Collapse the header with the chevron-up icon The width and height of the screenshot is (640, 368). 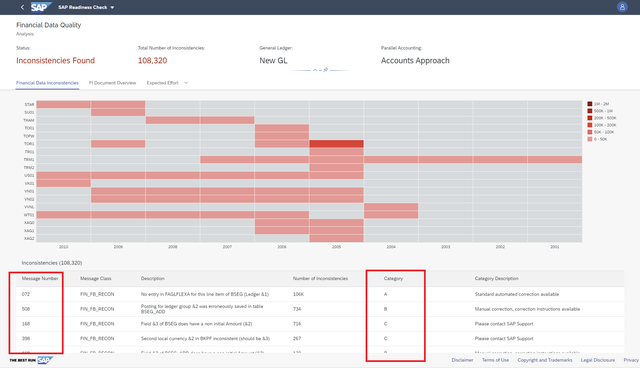pyautogui.click(x=315, y=71)
